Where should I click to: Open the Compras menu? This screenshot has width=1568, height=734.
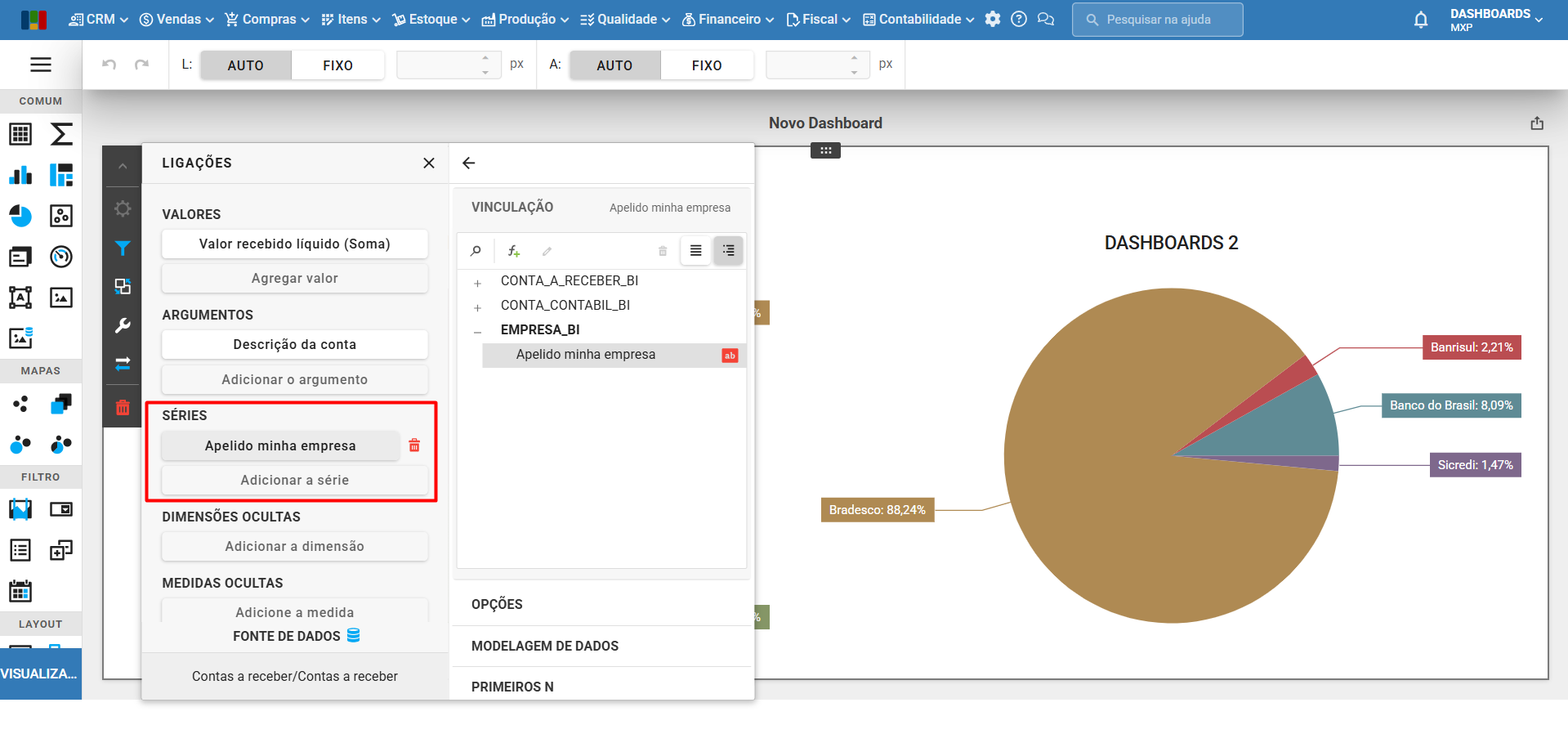coord(267,20)
